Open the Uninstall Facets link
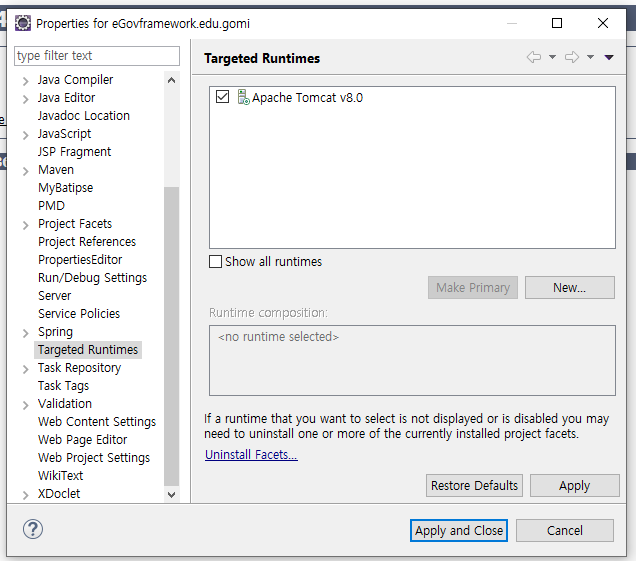The image size is (636, 561). tap(251, 455)
